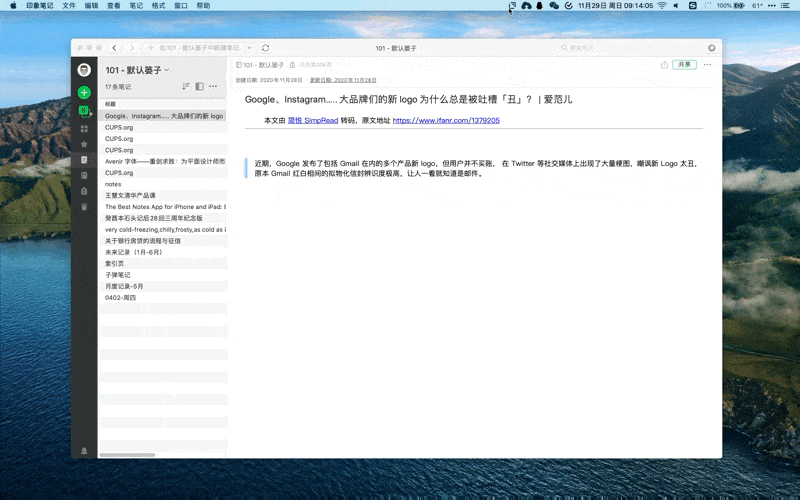Click the Sogou input S icon
Viewport: 800px width, 500px height.
692,6
